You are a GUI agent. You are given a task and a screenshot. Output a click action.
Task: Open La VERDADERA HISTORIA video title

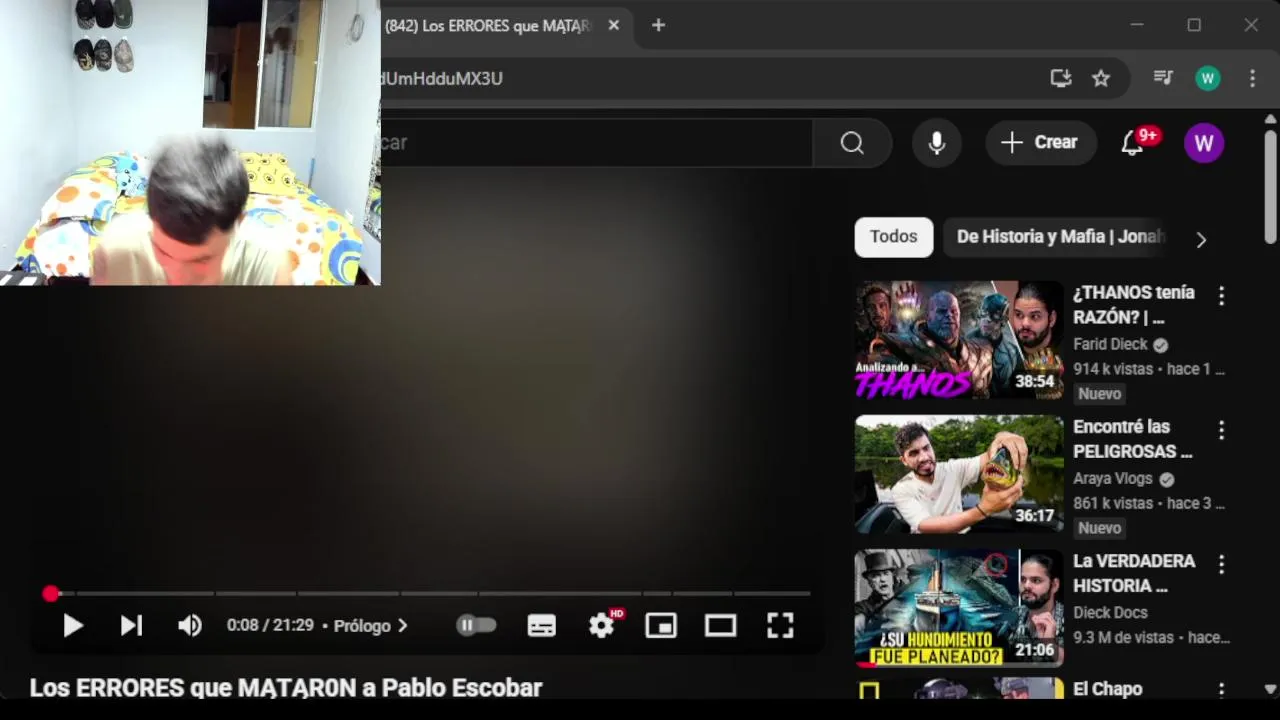tap(1134, 573)
